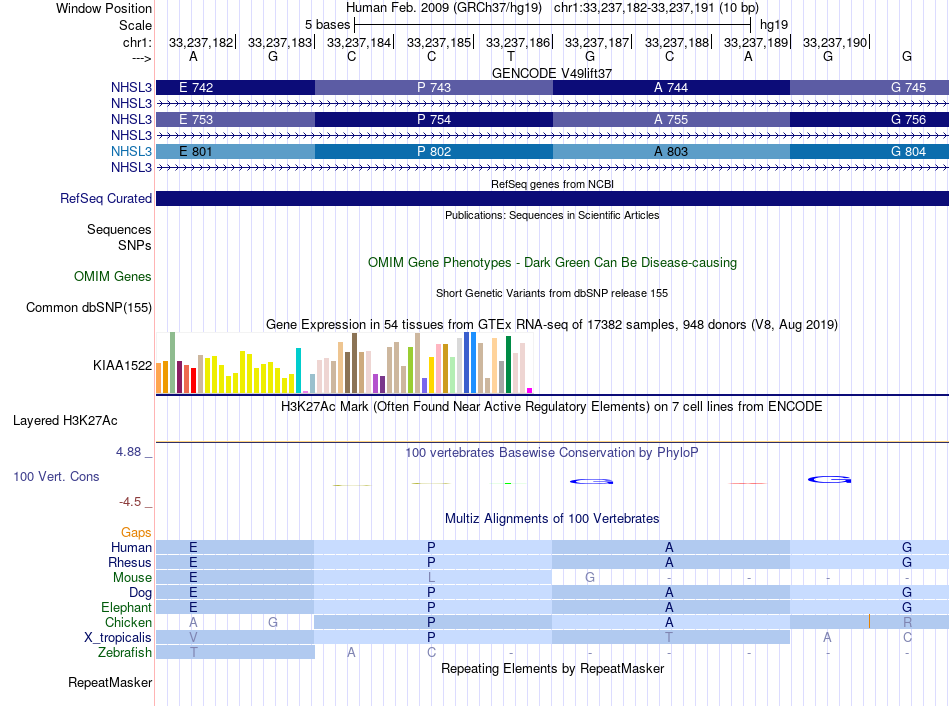Click Mouse row L amino acid
This screenshot has height=706, width=950.
(431, 578)
